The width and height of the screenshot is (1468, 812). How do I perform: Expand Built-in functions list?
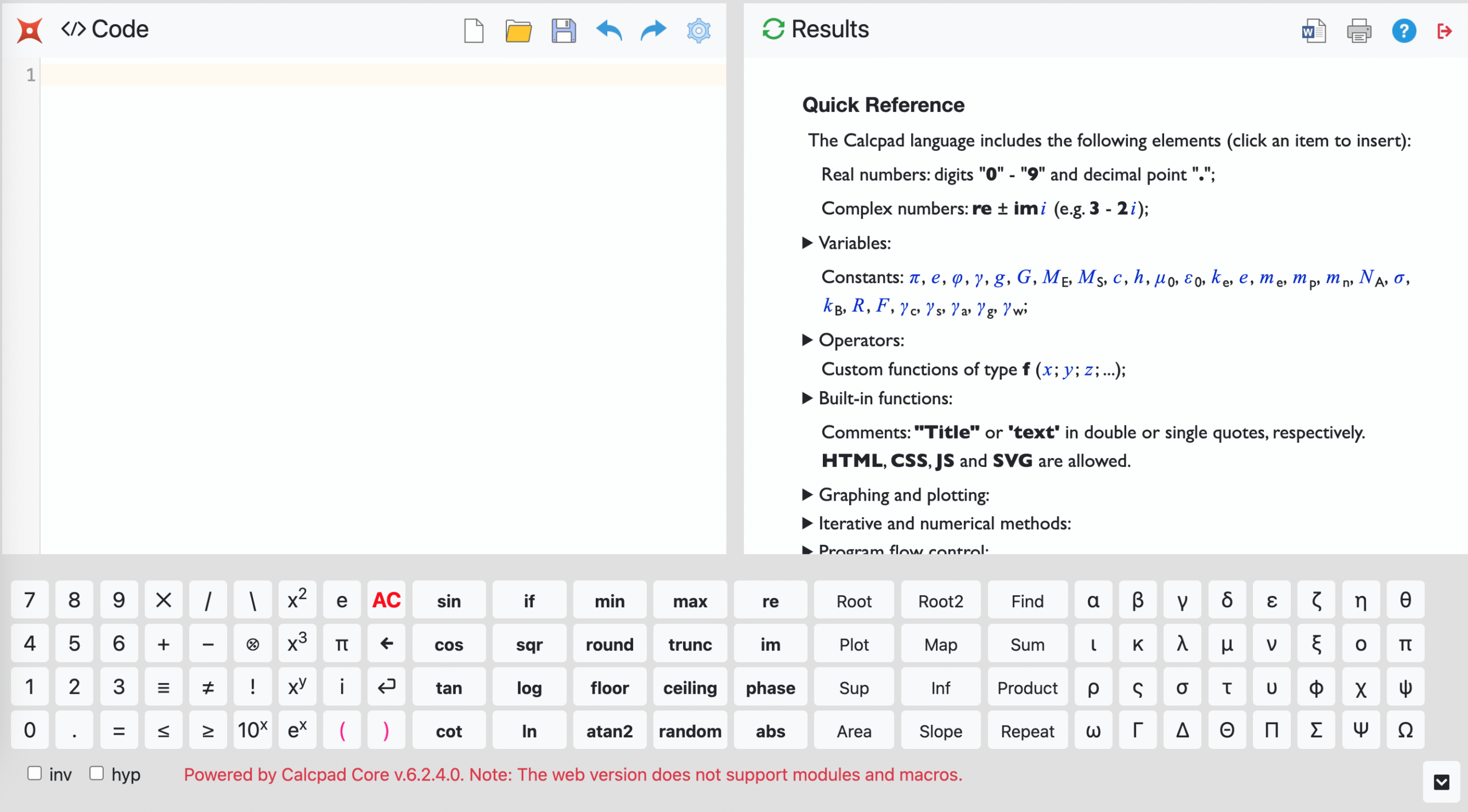(x=877, y=398)
